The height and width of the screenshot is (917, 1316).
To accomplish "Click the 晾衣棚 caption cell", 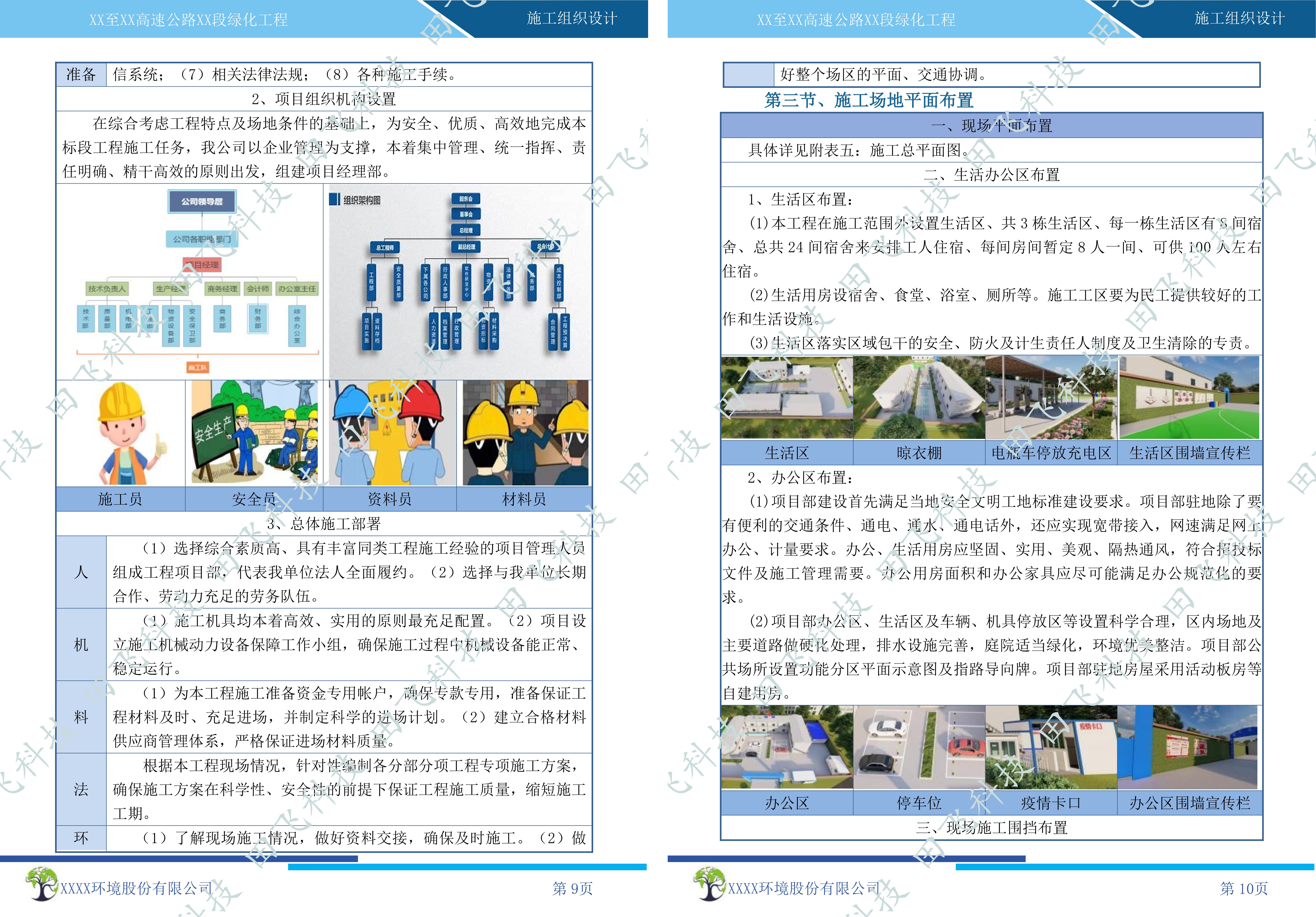I will click(919, 453).
